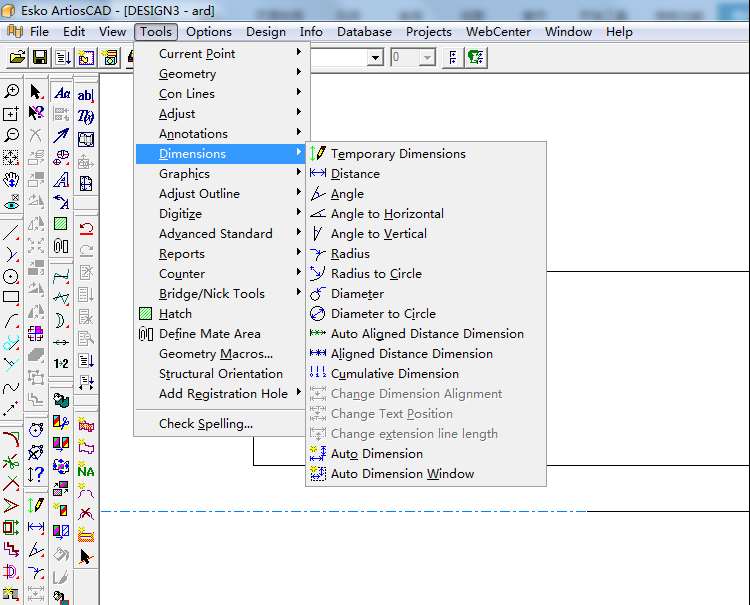
Task: Click the green Hatch tool icon
Action: click(x=62, y=224)
